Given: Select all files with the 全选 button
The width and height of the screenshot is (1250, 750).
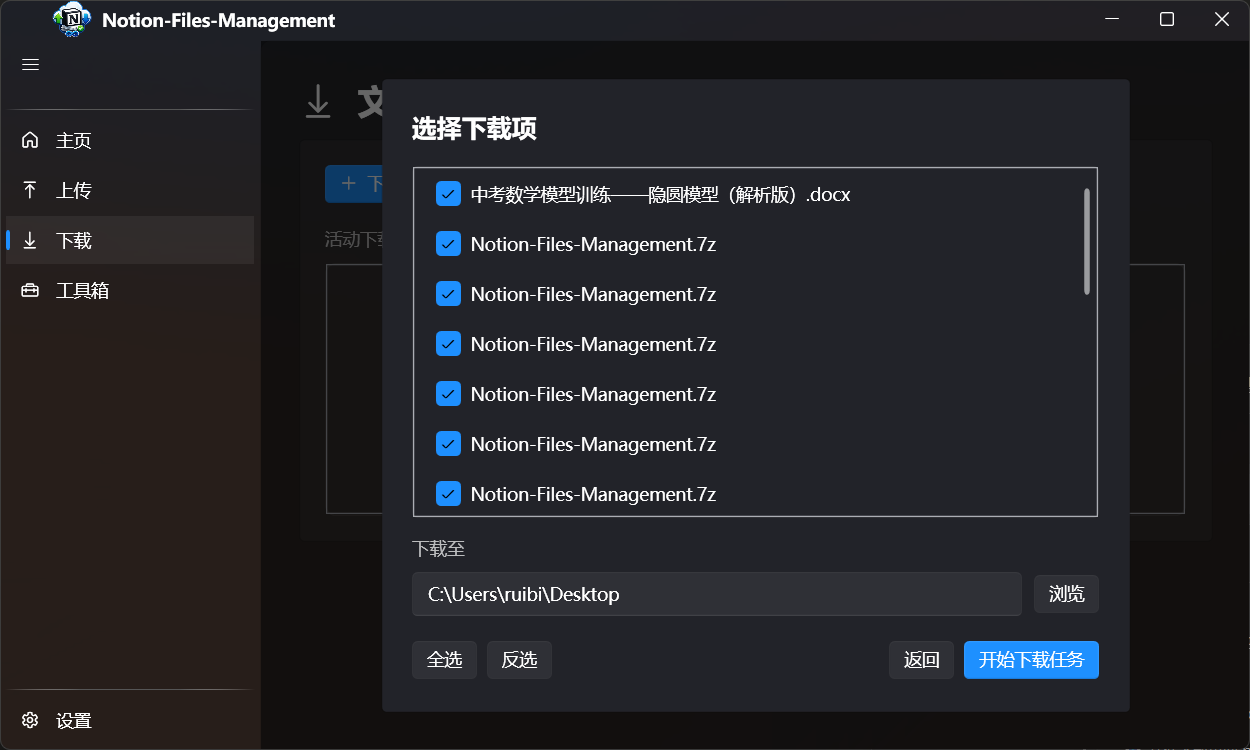Looking at the screenshot, I should coord(444,660).
